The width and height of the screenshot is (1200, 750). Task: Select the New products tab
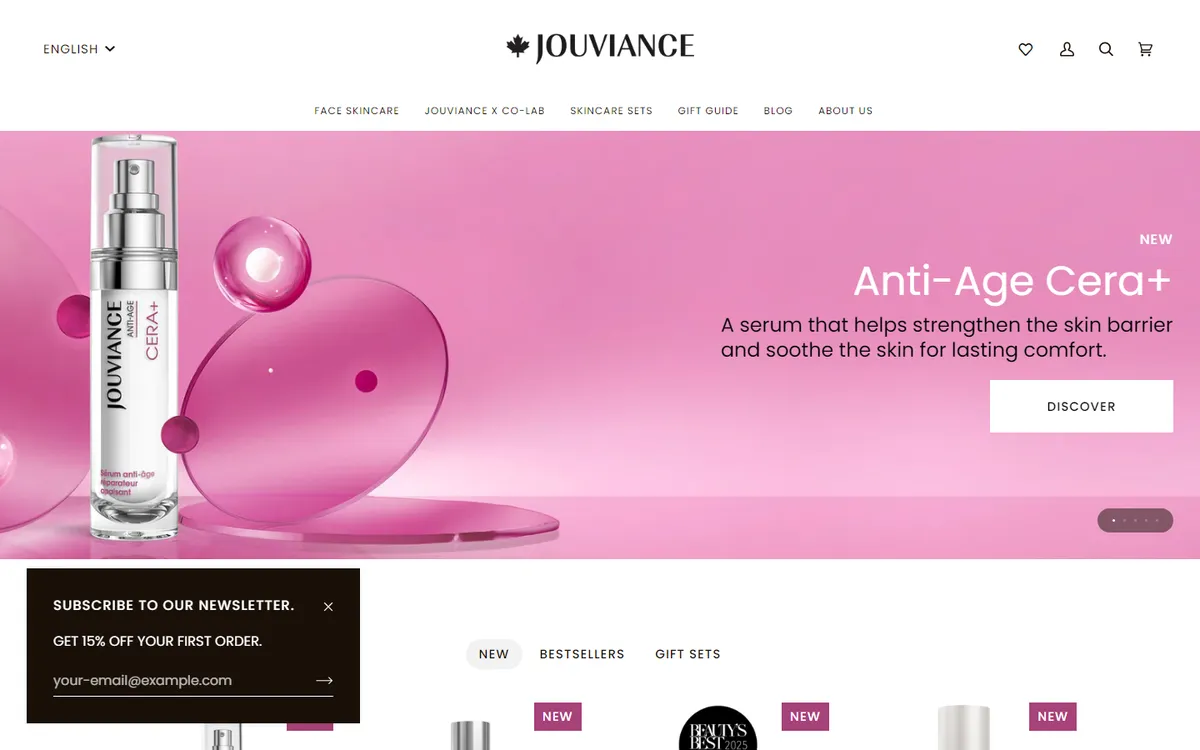tap(494, 654)
